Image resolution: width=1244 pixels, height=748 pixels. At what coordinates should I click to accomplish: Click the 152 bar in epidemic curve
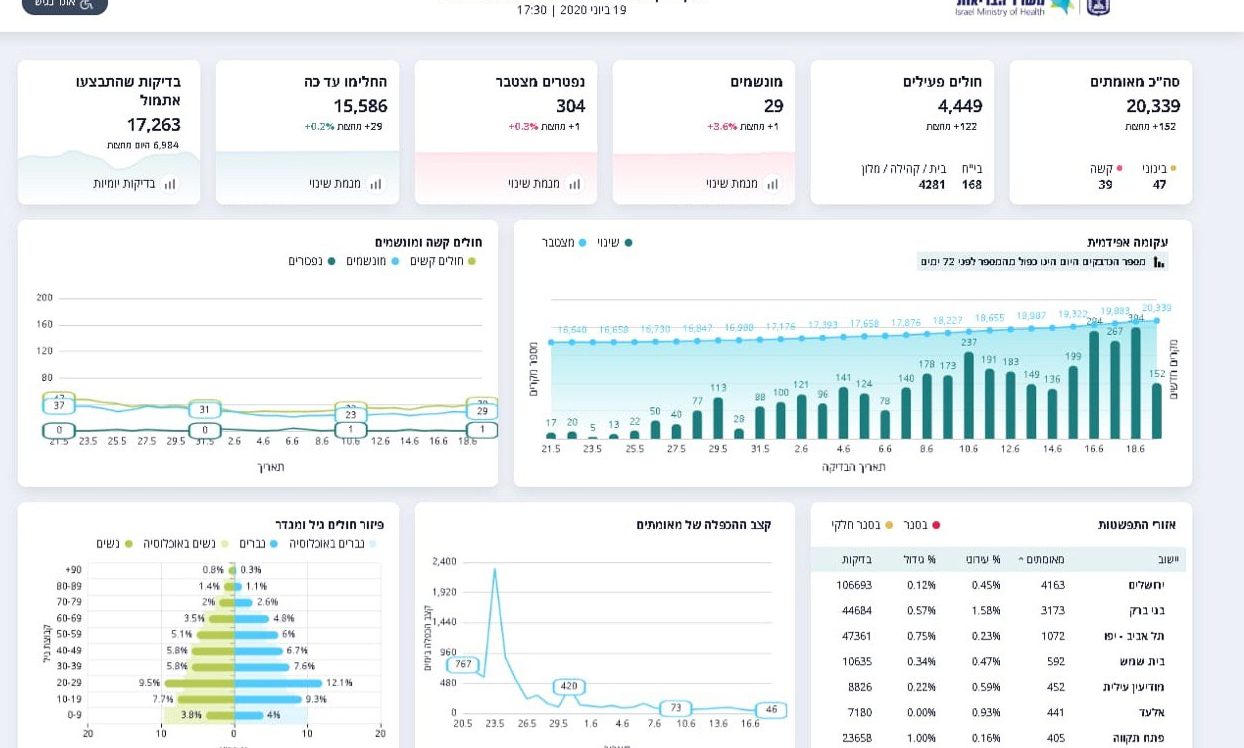coord(1157,411)
